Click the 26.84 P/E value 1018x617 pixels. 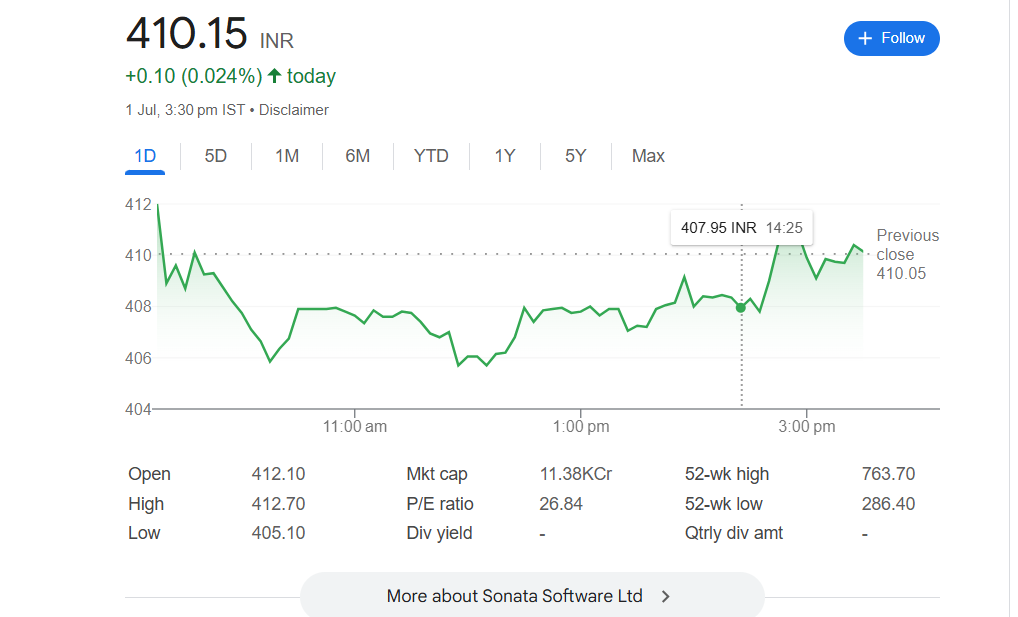pos(561,504)
